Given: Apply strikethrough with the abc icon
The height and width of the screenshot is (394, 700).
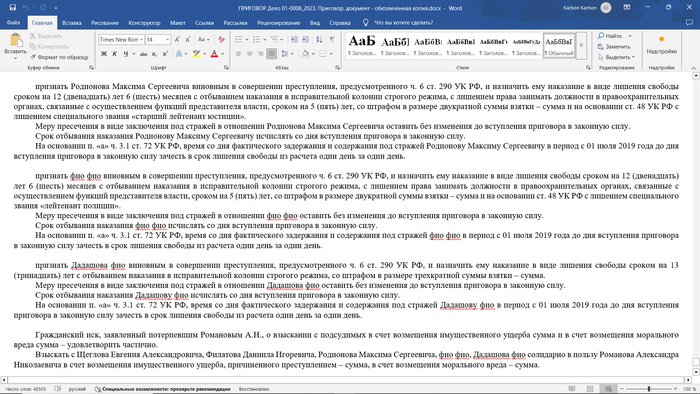Looking at the screenshot, I should pyautogui.click(x=143, y=54).
